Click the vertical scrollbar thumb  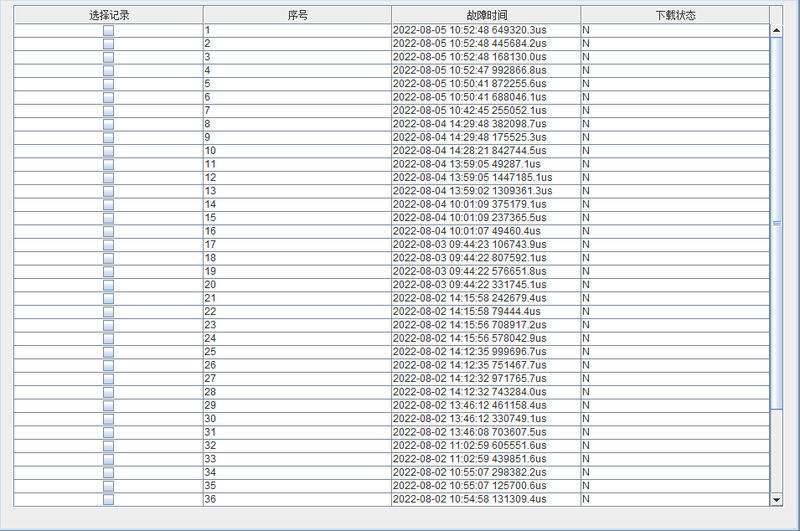pyautogui.click(x=776, y=223)
